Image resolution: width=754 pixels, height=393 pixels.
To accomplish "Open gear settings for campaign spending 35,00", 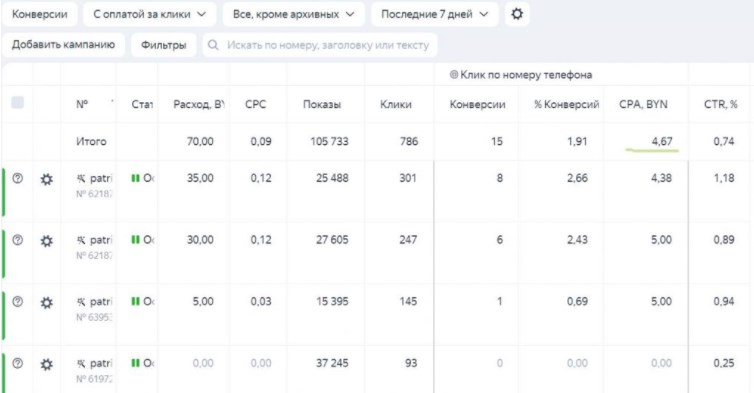I will pyautogui.click(x=47, y=179).
